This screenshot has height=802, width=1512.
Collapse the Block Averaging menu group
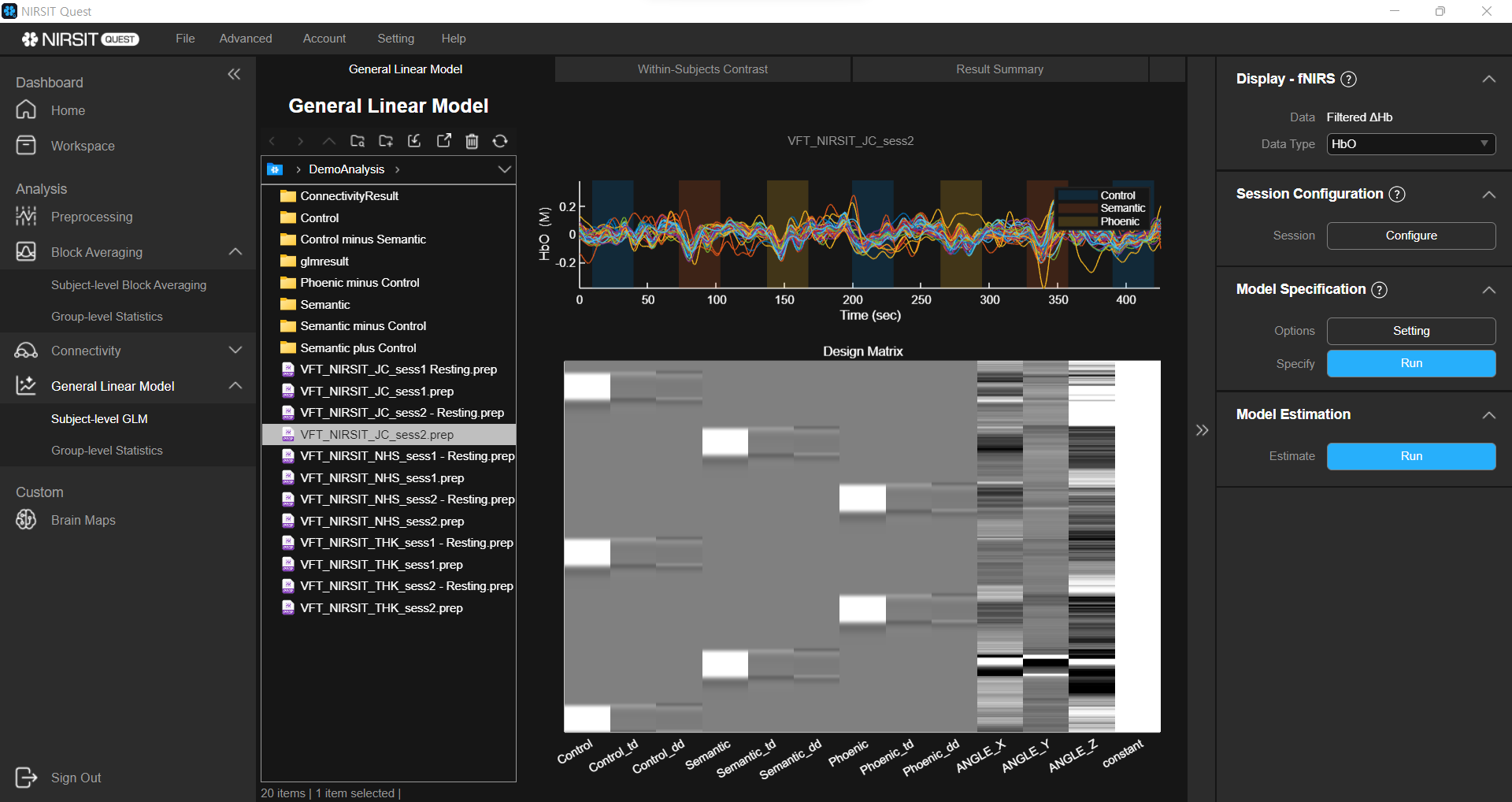point(235,252)
